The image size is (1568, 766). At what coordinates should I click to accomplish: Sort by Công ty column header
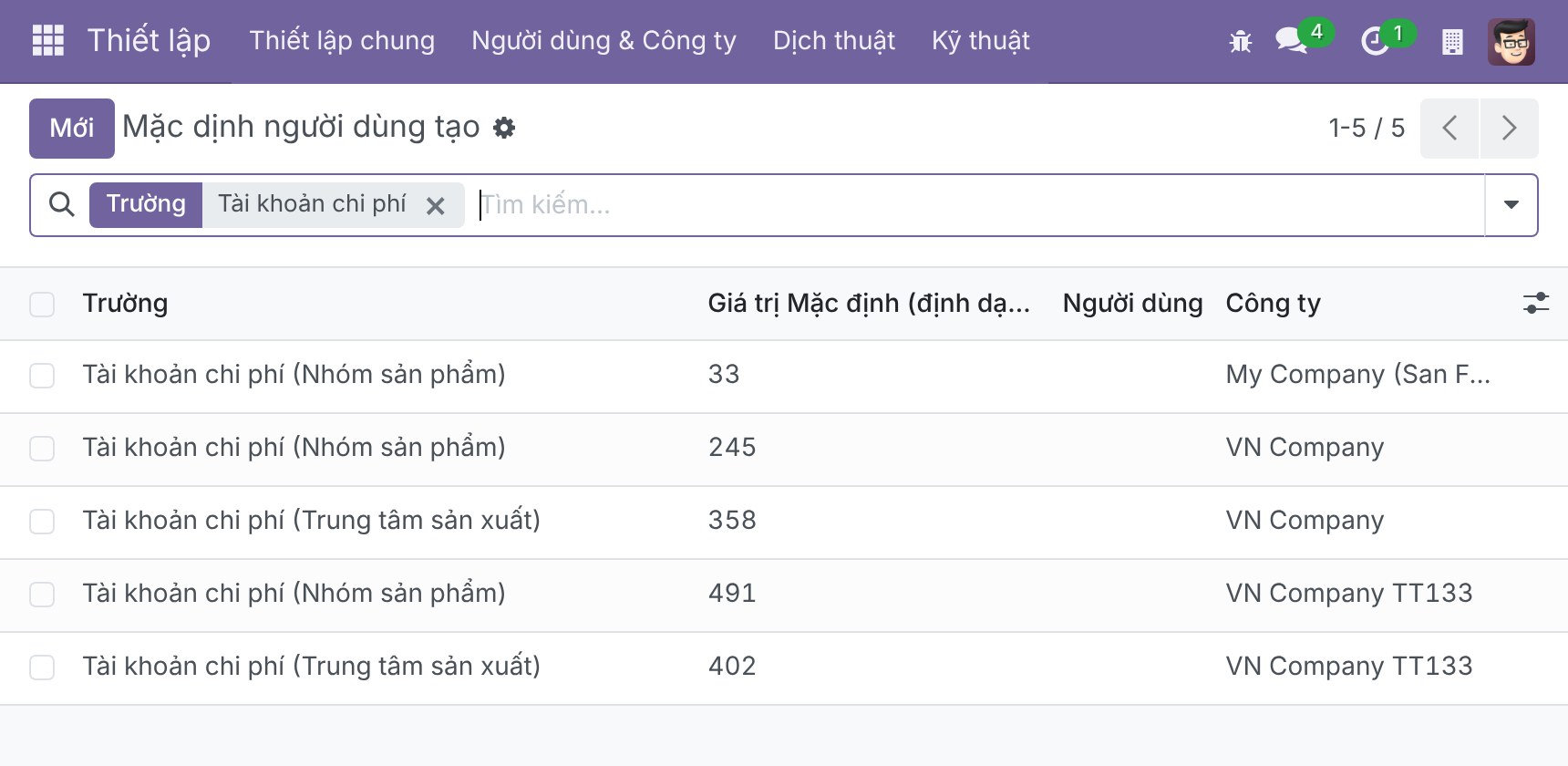tap(1273, 304)
